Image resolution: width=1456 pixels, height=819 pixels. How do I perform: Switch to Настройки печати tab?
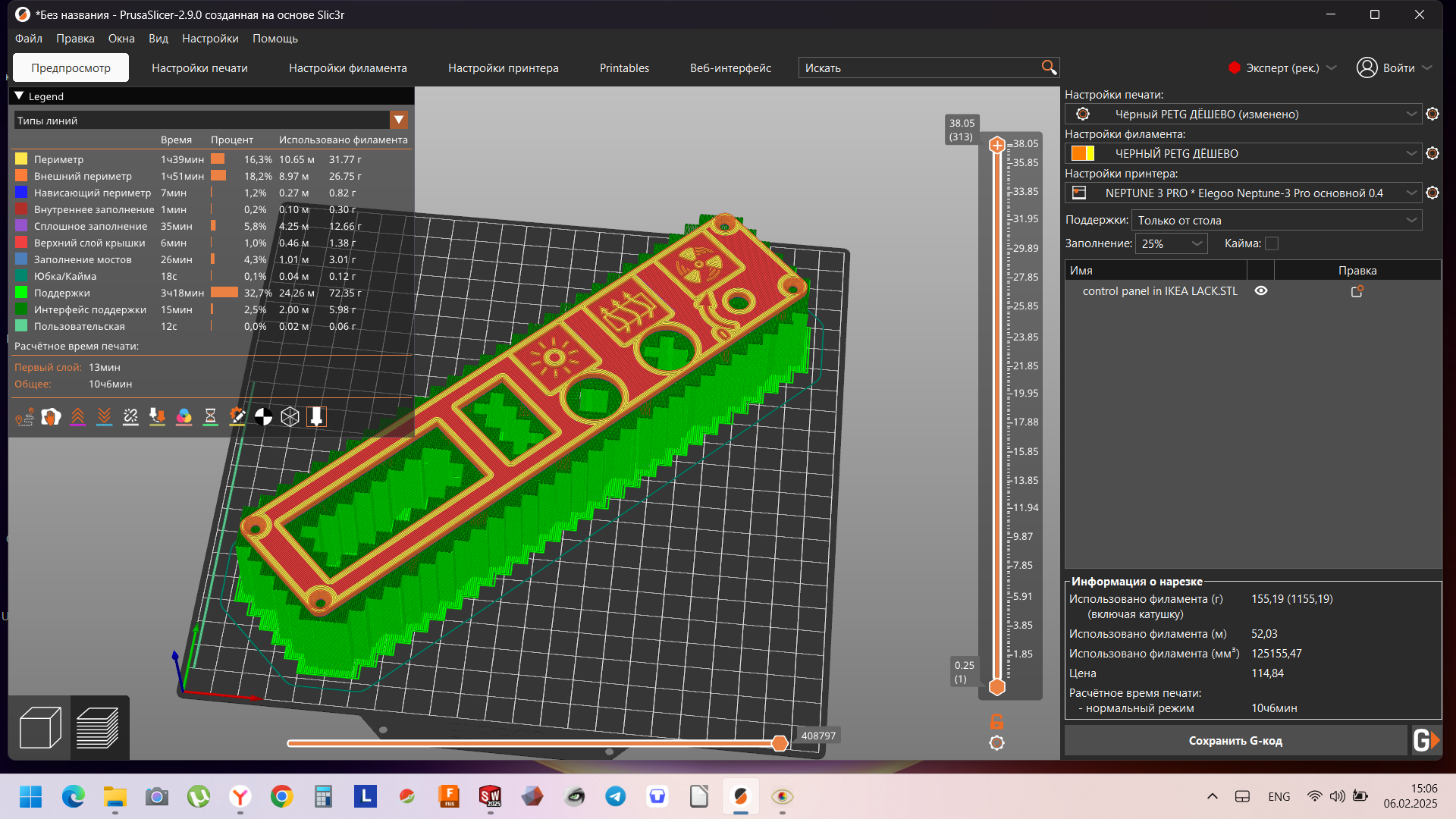point(199,67)
